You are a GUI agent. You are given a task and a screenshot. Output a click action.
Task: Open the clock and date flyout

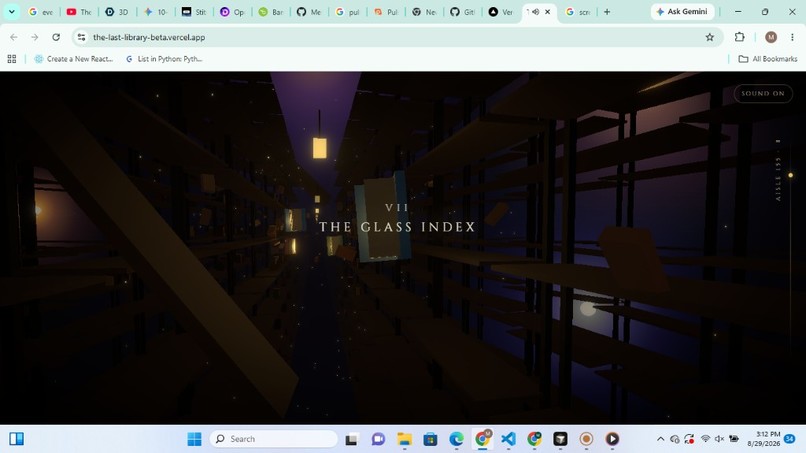coord(763,439)
